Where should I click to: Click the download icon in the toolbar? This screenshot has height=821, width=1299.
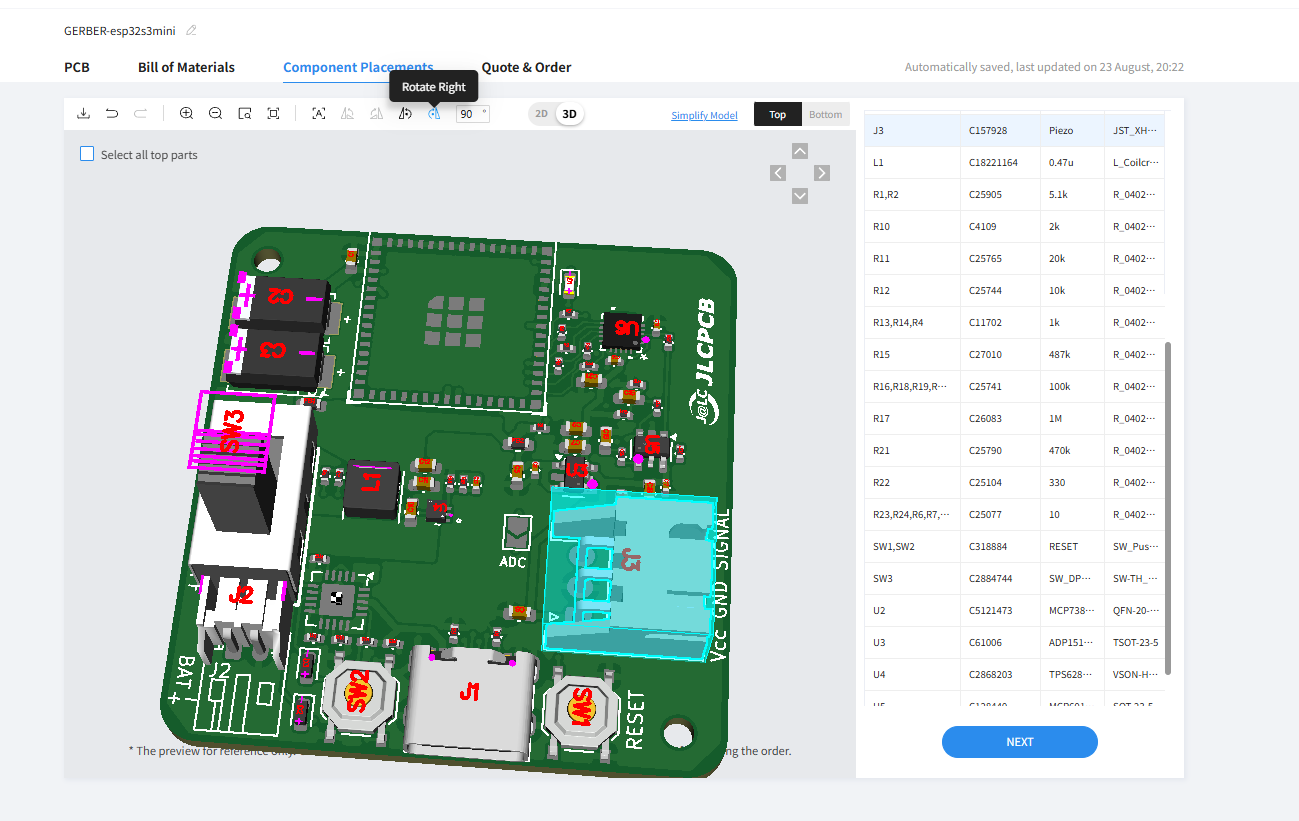83,114
